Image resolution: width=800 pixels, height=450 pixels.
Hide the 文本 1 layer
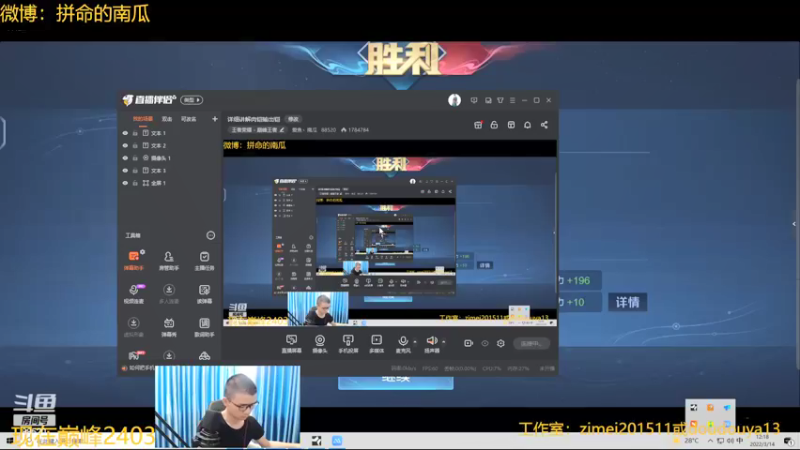pos(125,133)
